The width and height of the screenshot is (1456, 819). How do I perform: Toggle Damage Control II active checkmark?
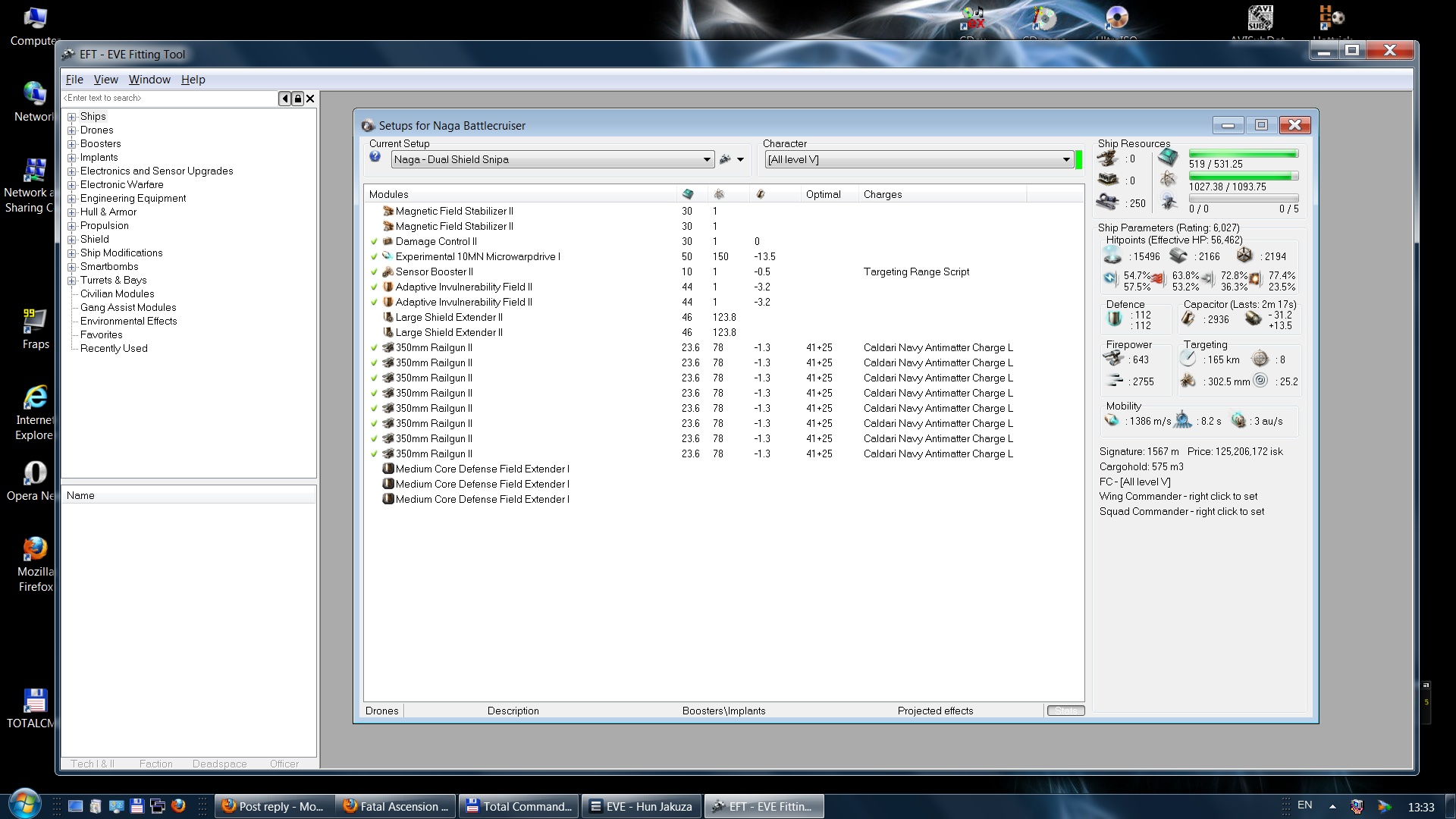coord(374,242)
